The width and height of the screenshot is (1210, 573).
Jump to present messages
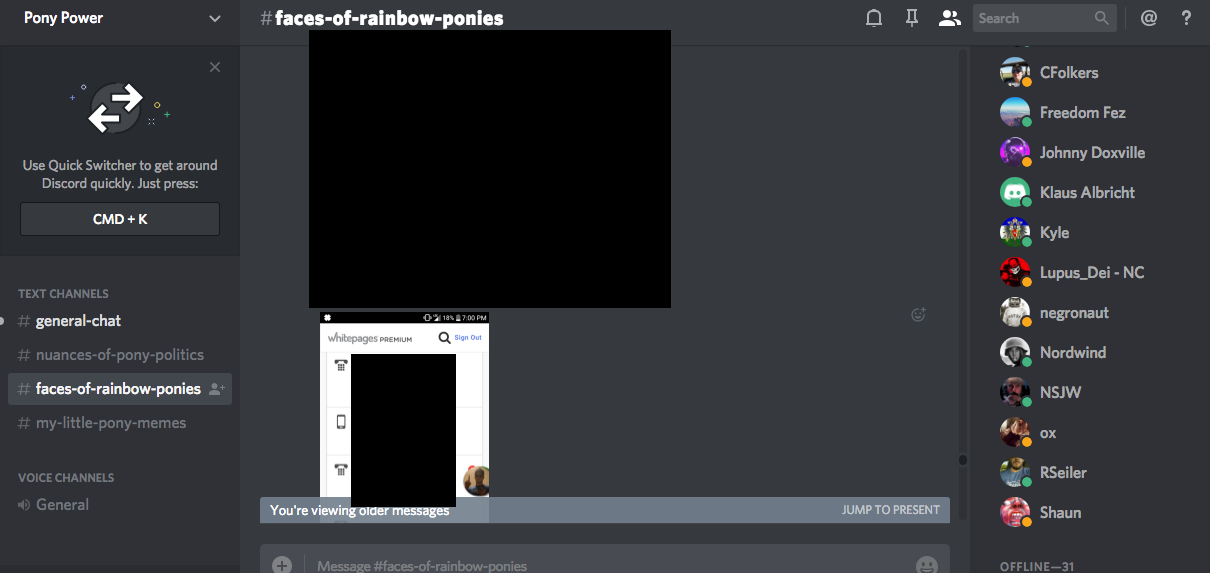coord(890,510)
